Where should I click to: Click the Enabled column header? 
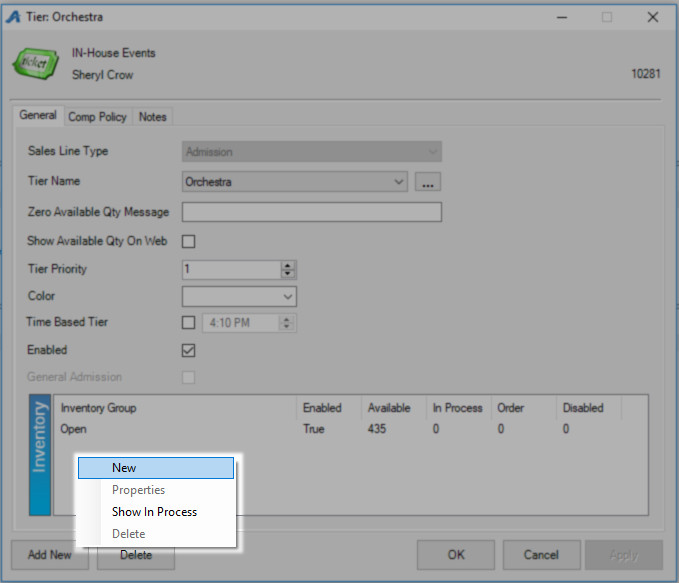(329, 408)
